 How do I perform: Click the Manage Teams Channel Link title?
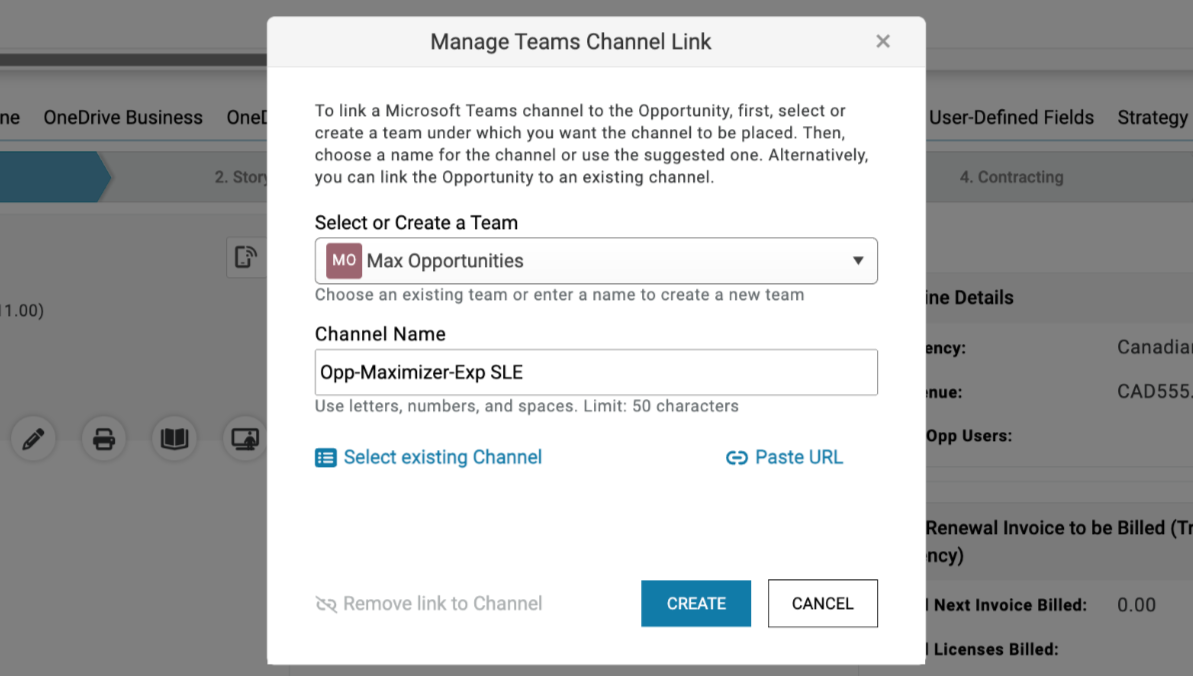571,41
